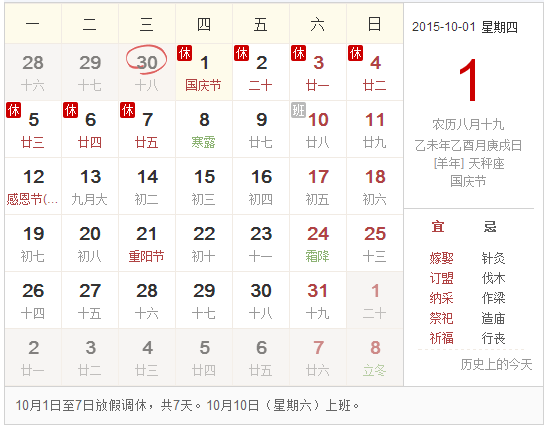The width and height of the screenshot is (552, 430).
Task: Click the 休 badge on October 1
Action: tap(184, 53)
